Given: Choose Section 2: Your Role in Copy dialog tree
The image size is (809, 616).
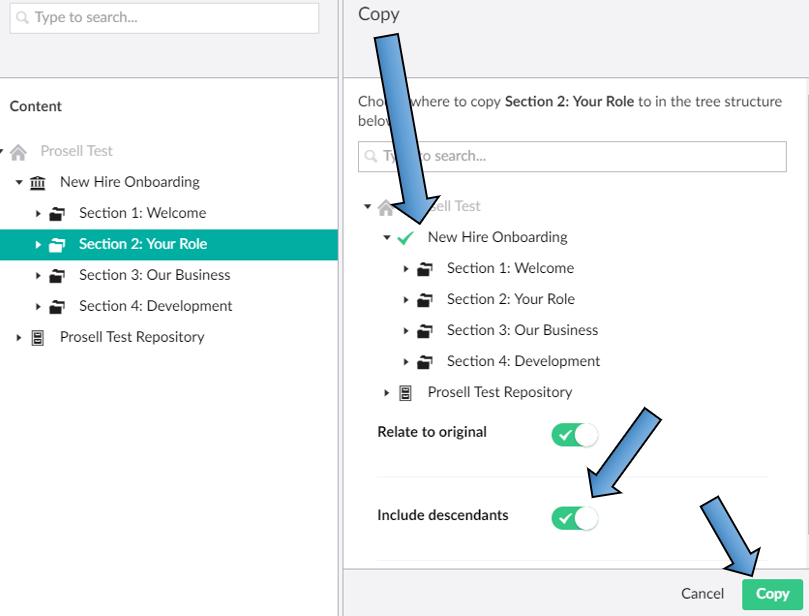Looking at the screenshot, I should pyautogui.click(x=510, y=299).
